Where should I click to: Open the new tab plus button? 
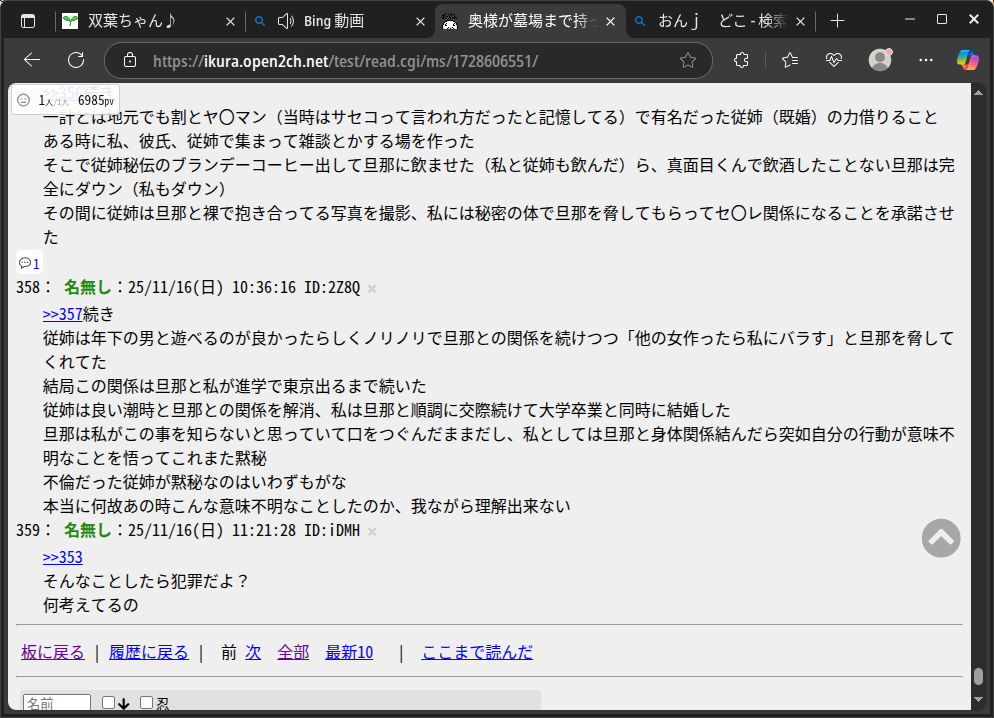838,21
